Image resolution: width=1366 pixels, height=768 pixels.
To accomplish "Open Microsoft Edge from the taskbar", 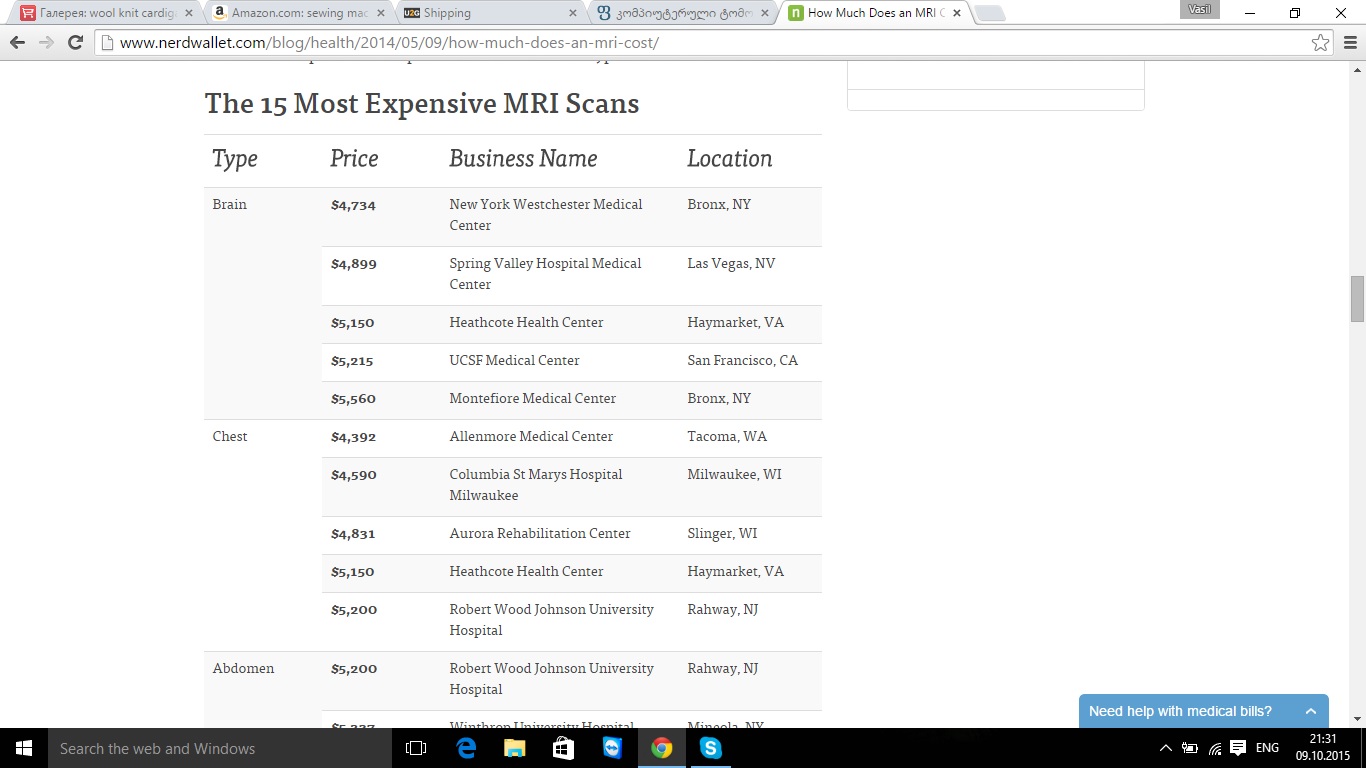I will 466,748.
